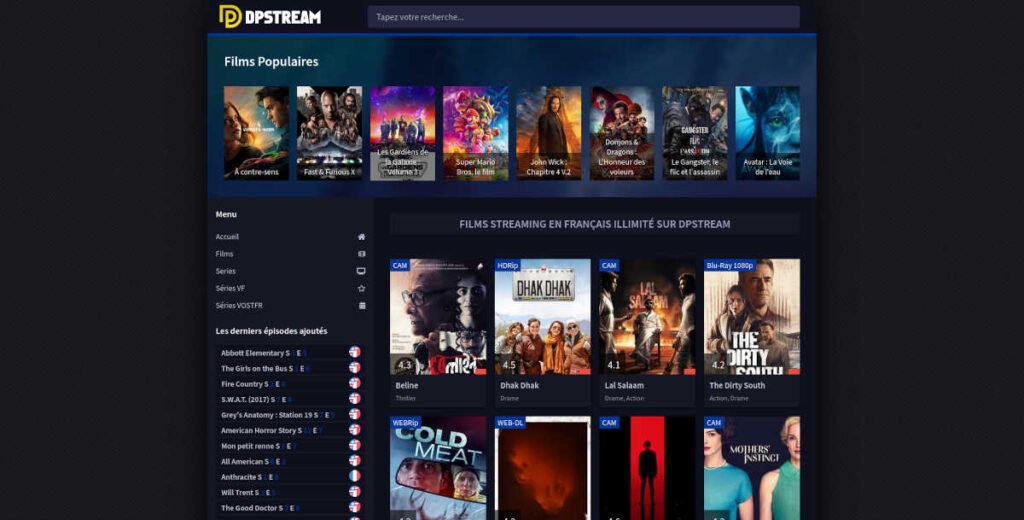
Task: Open Avatar : La Voie de l'eau poster
Action: click(768, 133)
